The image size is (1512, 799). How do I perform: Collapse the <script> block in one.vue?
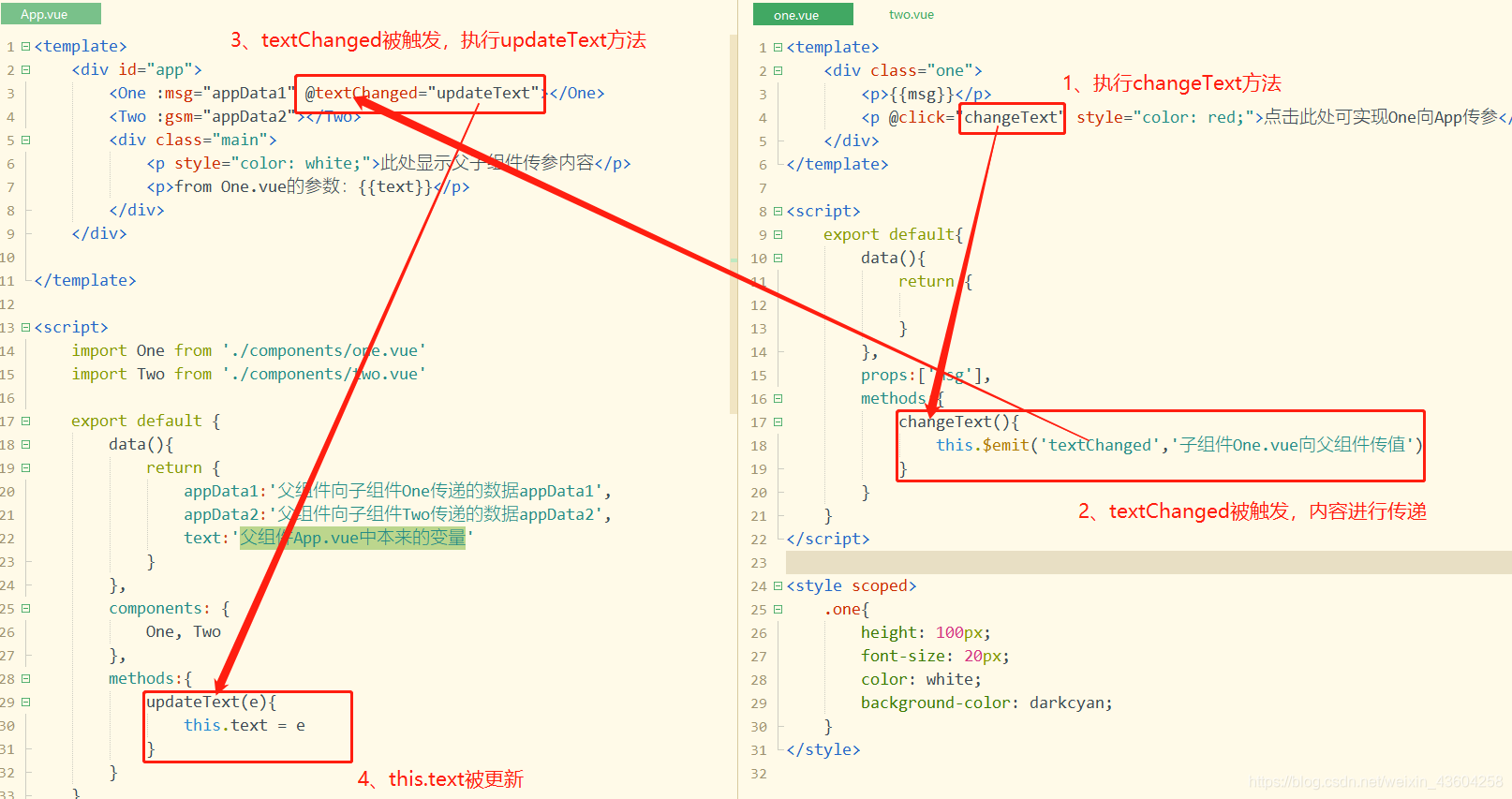click(x=778, y=211)
